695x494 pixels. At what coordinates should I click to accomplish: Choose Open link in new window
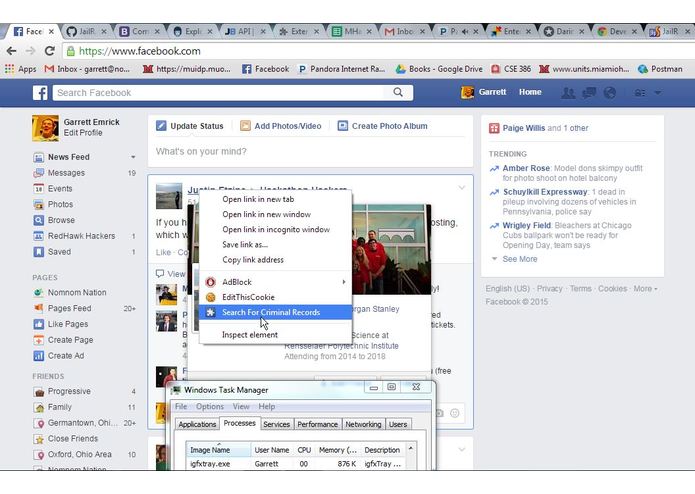[275, 214]
